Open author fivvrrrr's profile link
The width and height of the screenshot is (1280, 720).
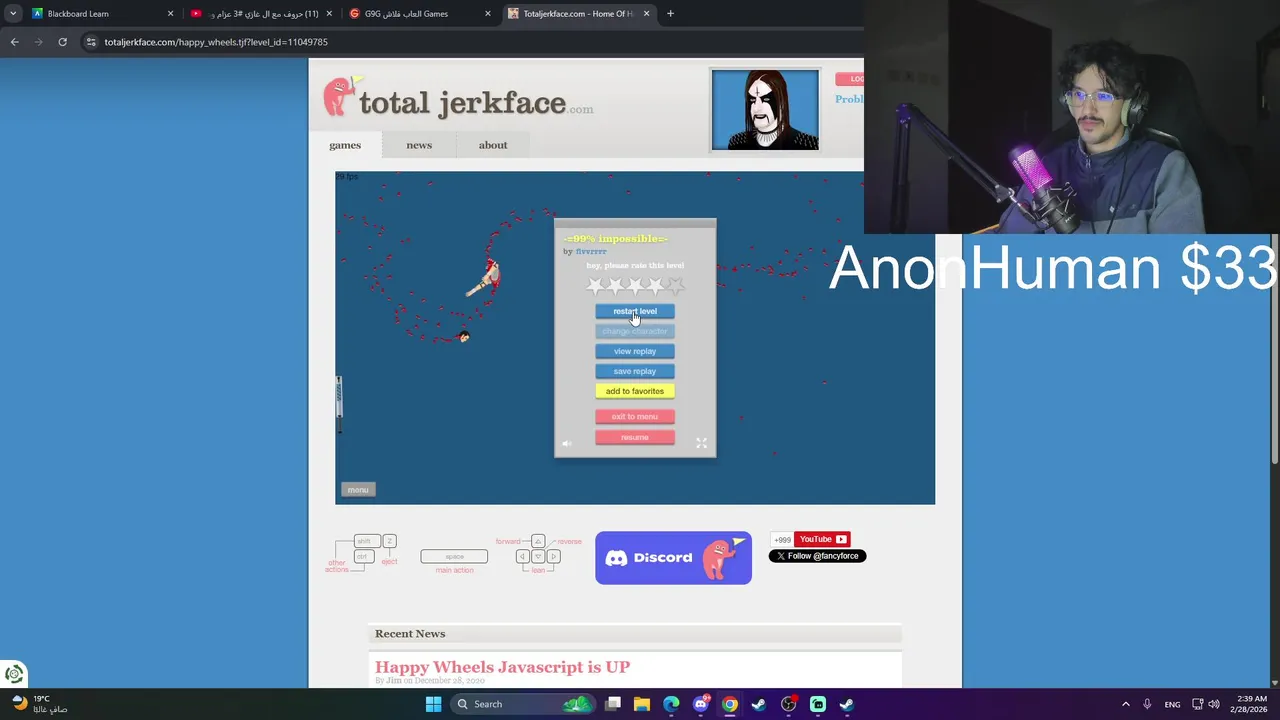(591, 251)
